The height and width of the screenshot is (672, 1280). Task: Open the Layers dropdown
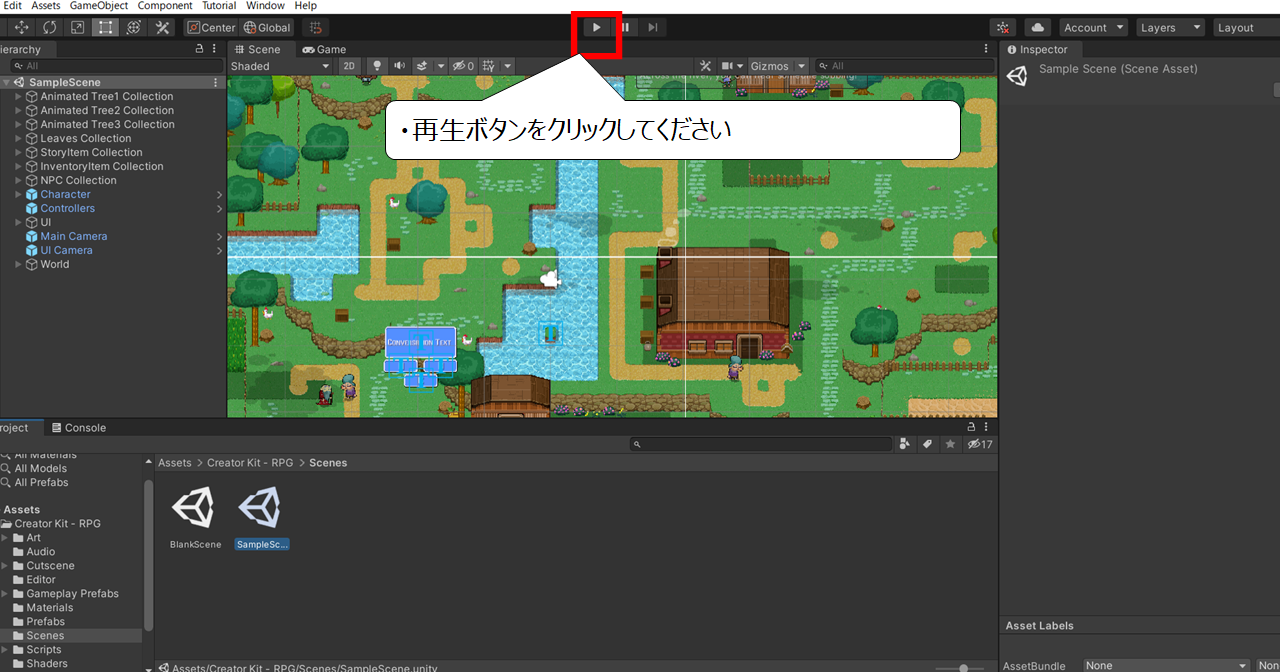pos(1169,27)
